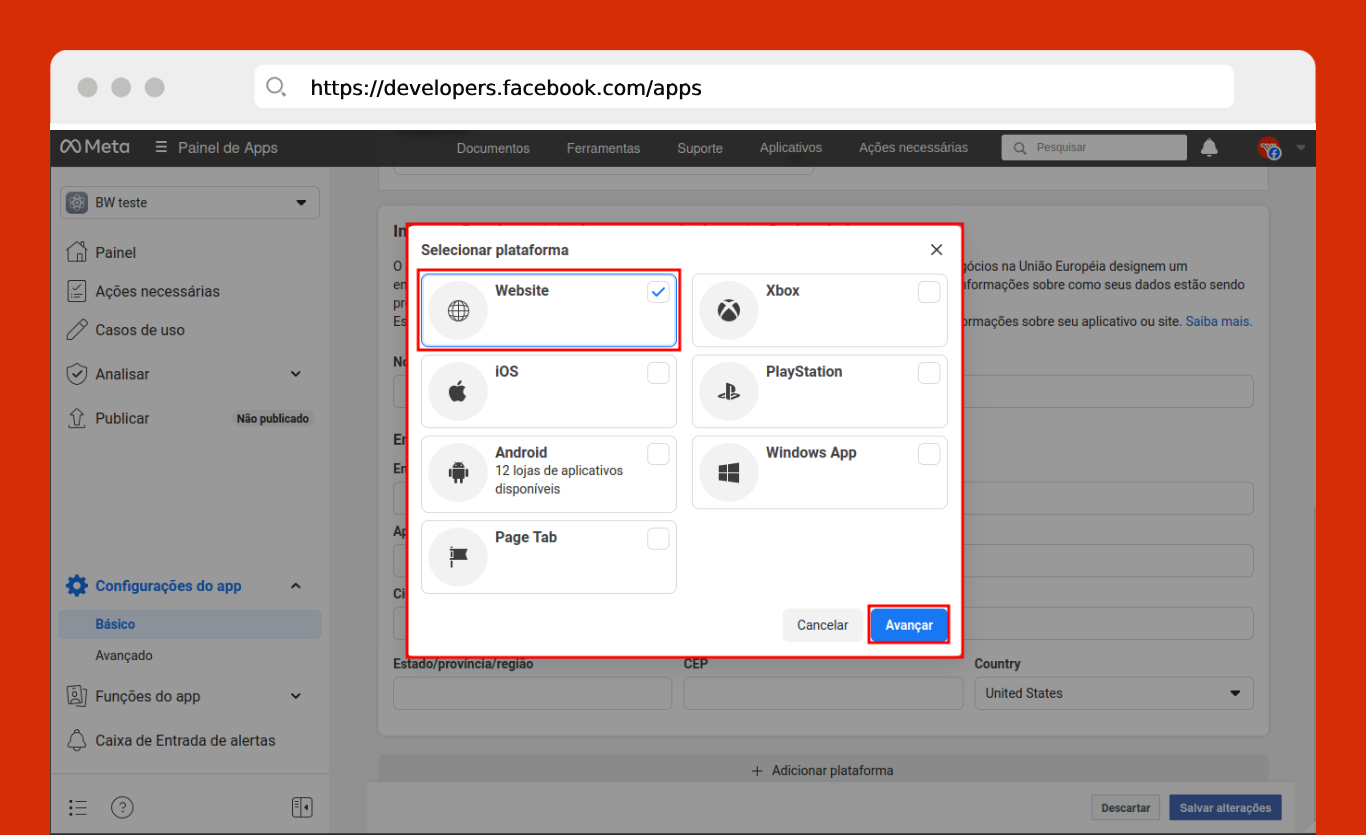1366x835 pixels.
Task: Check the PlayStation platform checkbox
Action: coord(929,373)
